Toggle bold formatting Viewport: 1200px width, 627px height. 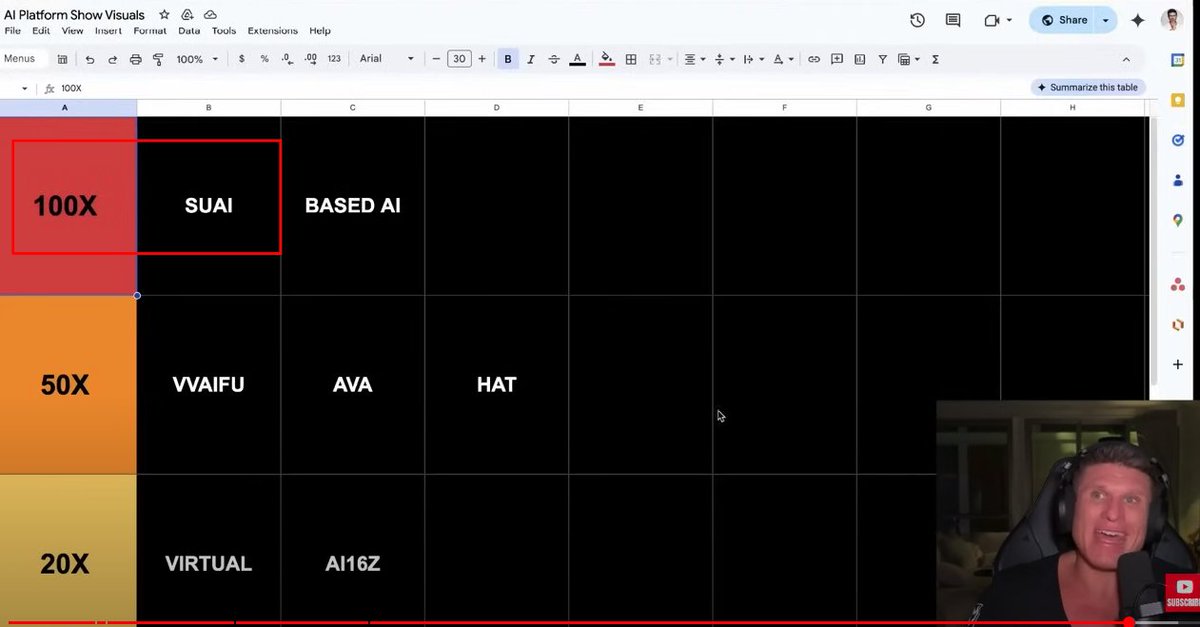click(508, 59)
